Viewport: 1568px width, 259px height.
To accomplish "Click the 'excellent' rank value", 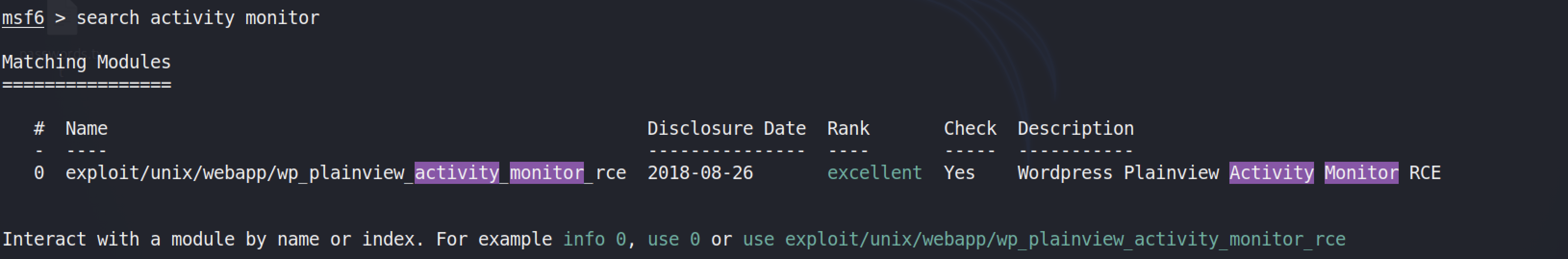I will (874, 172).
